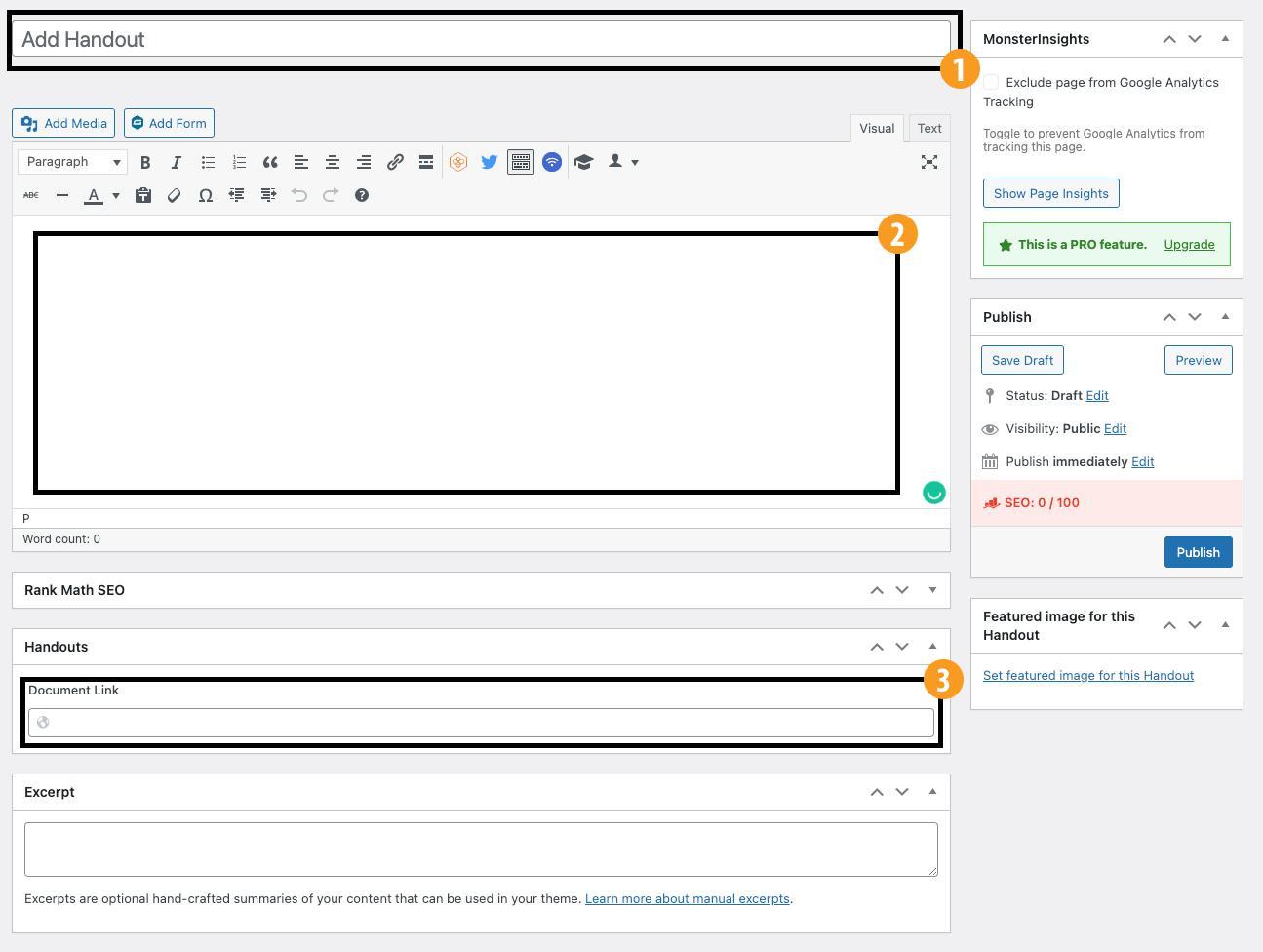Toggle paste as text mode
Screen dimensions: 1263x952
click(143, 195)
